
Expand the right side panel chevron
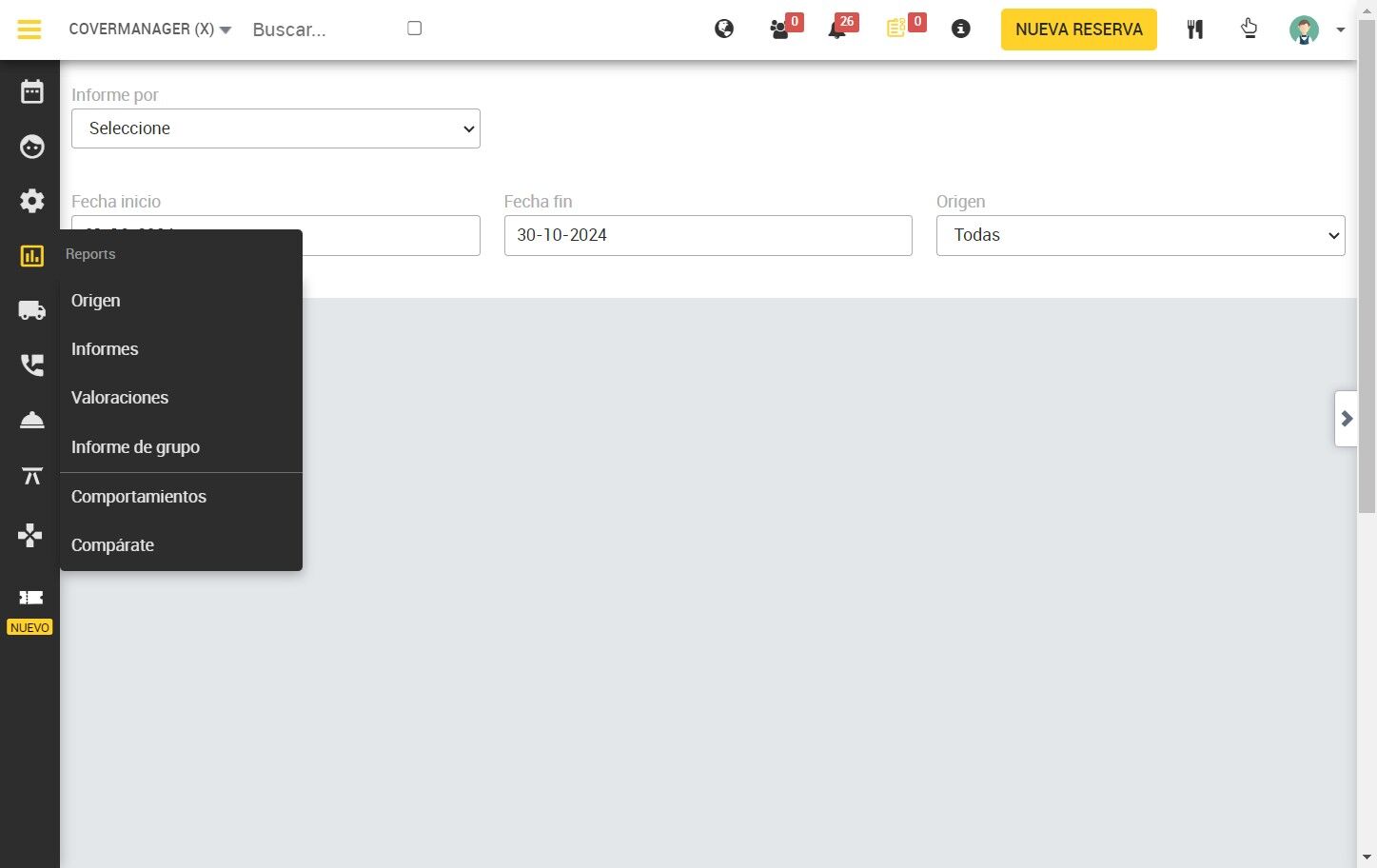click(x=1347, y=419)
